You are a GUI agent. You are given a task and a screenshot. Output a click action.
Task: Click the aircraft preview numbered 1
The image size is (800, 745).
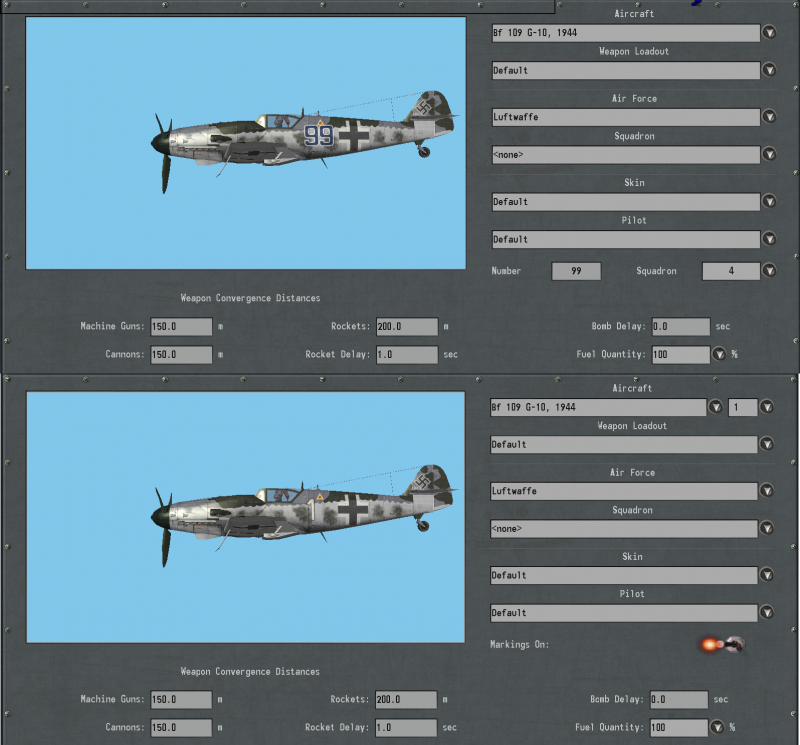245,517
